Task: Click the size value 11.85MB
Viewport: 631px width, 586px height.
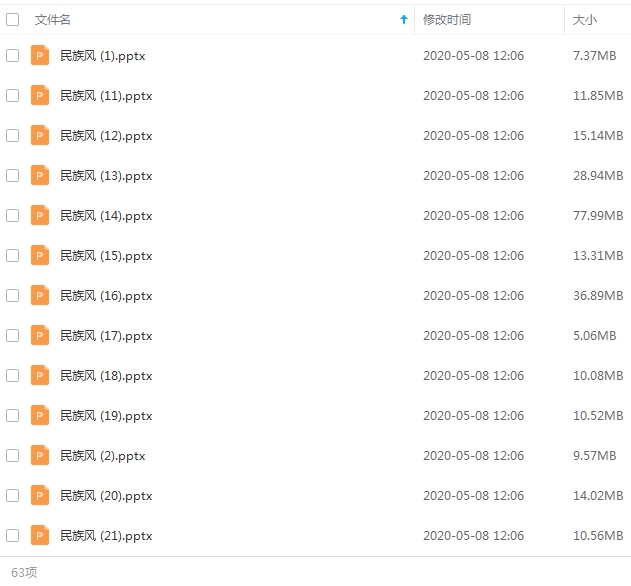Action: (x=598, y=95)
